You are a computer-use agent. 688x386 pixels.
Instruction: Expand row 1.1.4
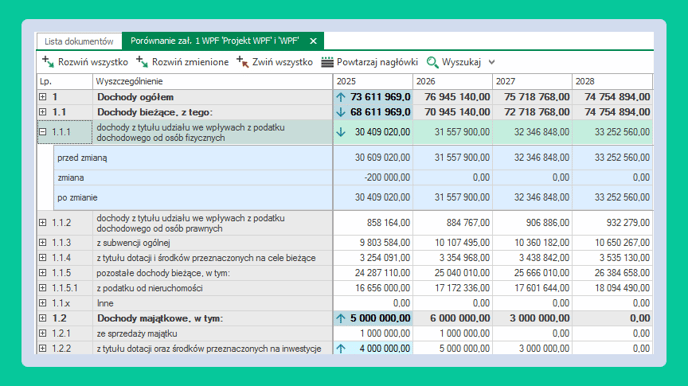tap(43, 258)
